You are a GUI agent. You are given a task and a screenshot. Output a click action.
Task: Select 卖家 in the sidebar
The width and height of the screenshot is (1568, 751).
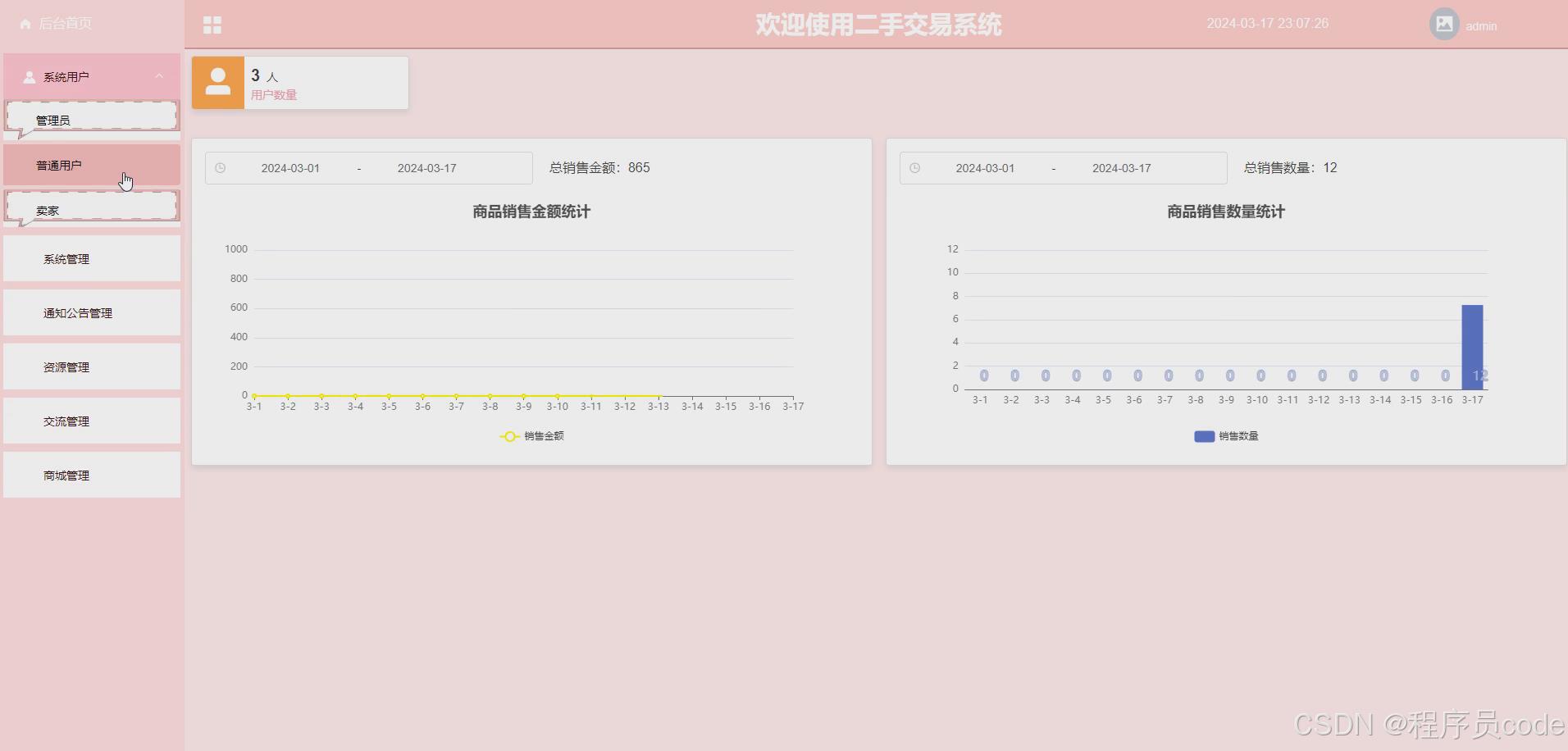48,209
